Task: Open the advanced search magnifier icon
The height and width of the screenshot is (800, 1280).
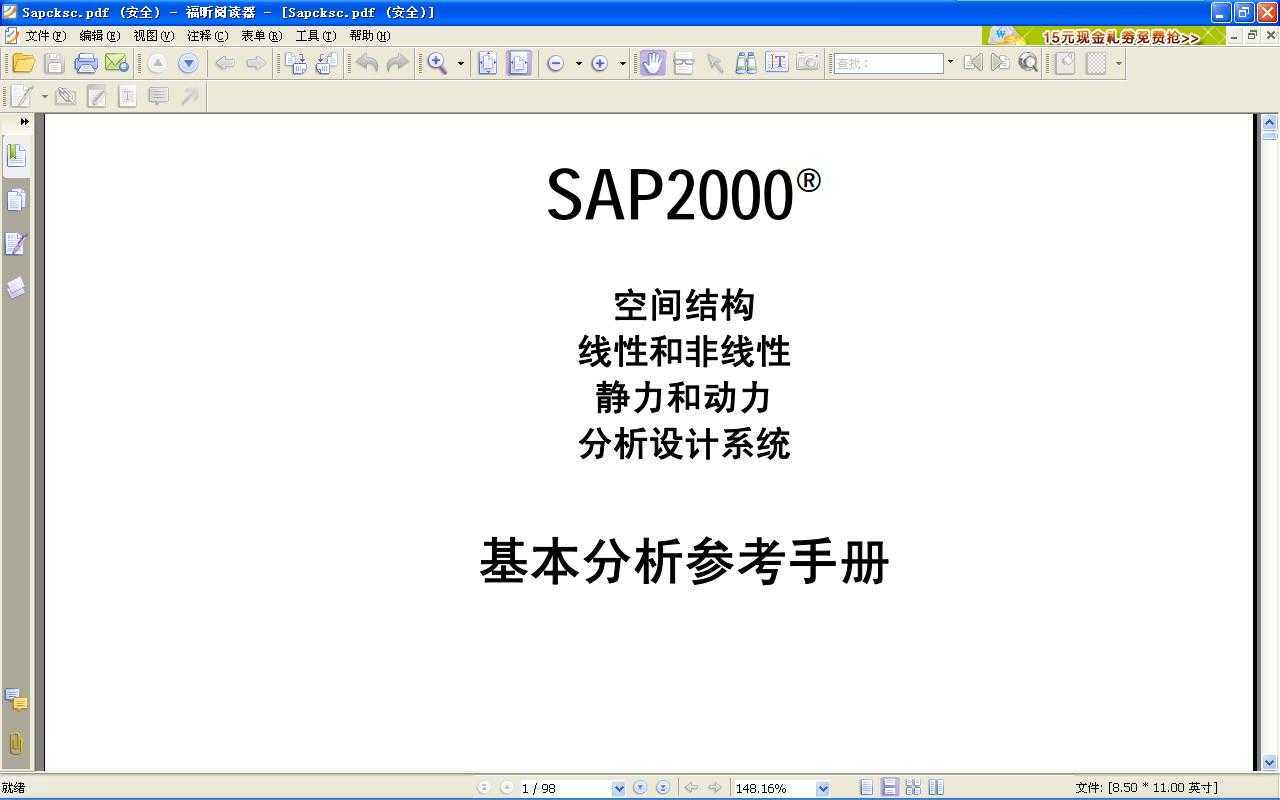Action: [x=1028, y=63]
